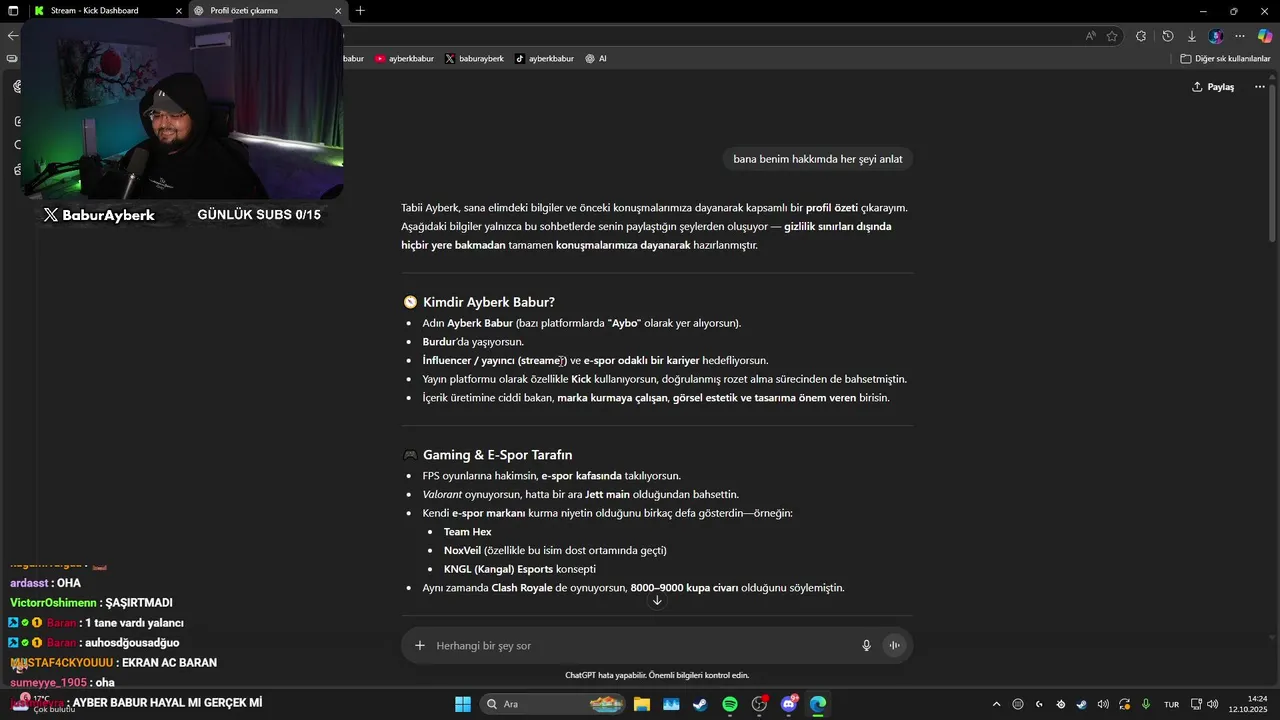Viewport: 1280px width, 720px height.
Task: Click the taskbar Ara search box
Action: (554, 704)
